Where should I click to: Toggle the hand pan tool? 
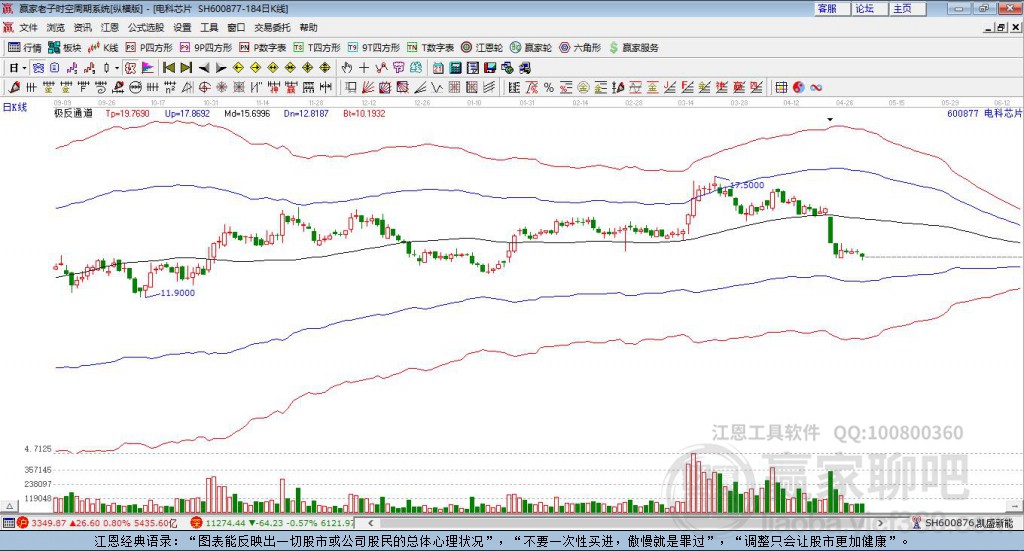347,68
